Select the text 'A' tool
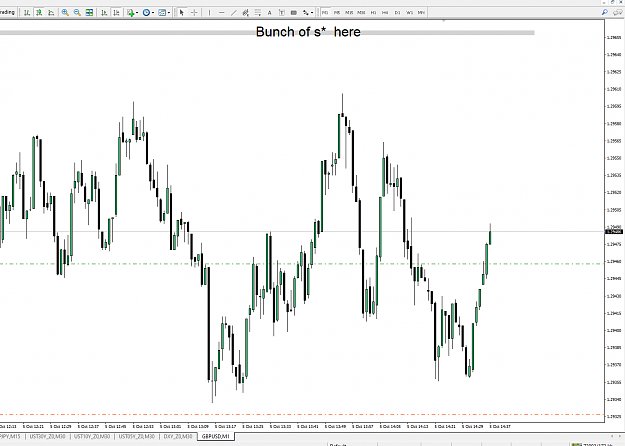 269,13
